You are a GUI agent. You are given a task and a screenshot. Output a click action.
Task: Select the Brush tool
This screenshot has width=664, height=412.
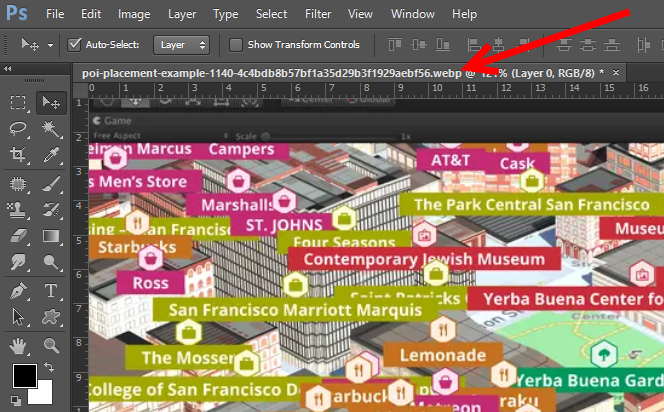click(x=51, y=184)
